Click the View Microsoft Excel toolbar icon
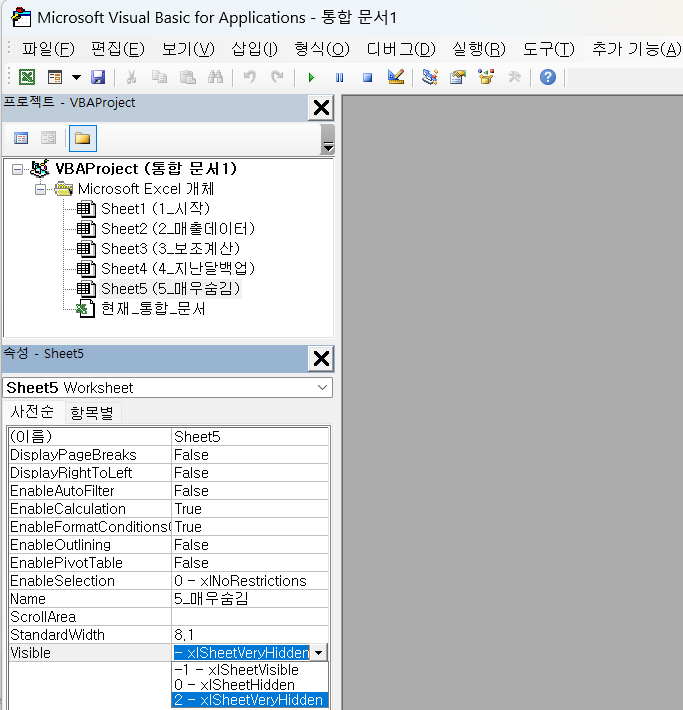Image resolution: width=683 pixels, height=710 pixels. pyautogui.click(x=27, y=77)
